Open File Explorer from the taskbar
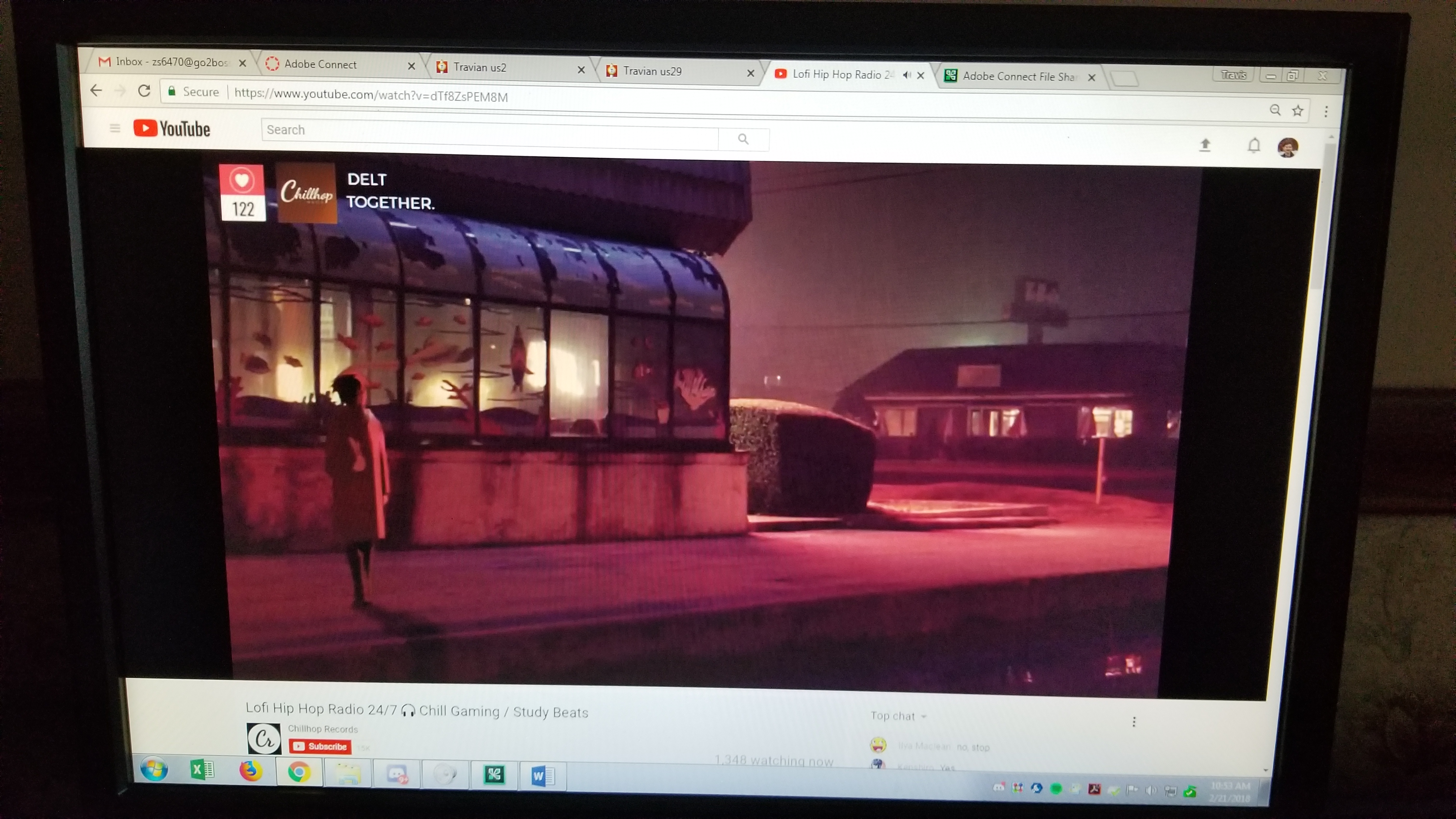Image resolution: width=1456 pixels, height=819 pixels. click(348, 774)
